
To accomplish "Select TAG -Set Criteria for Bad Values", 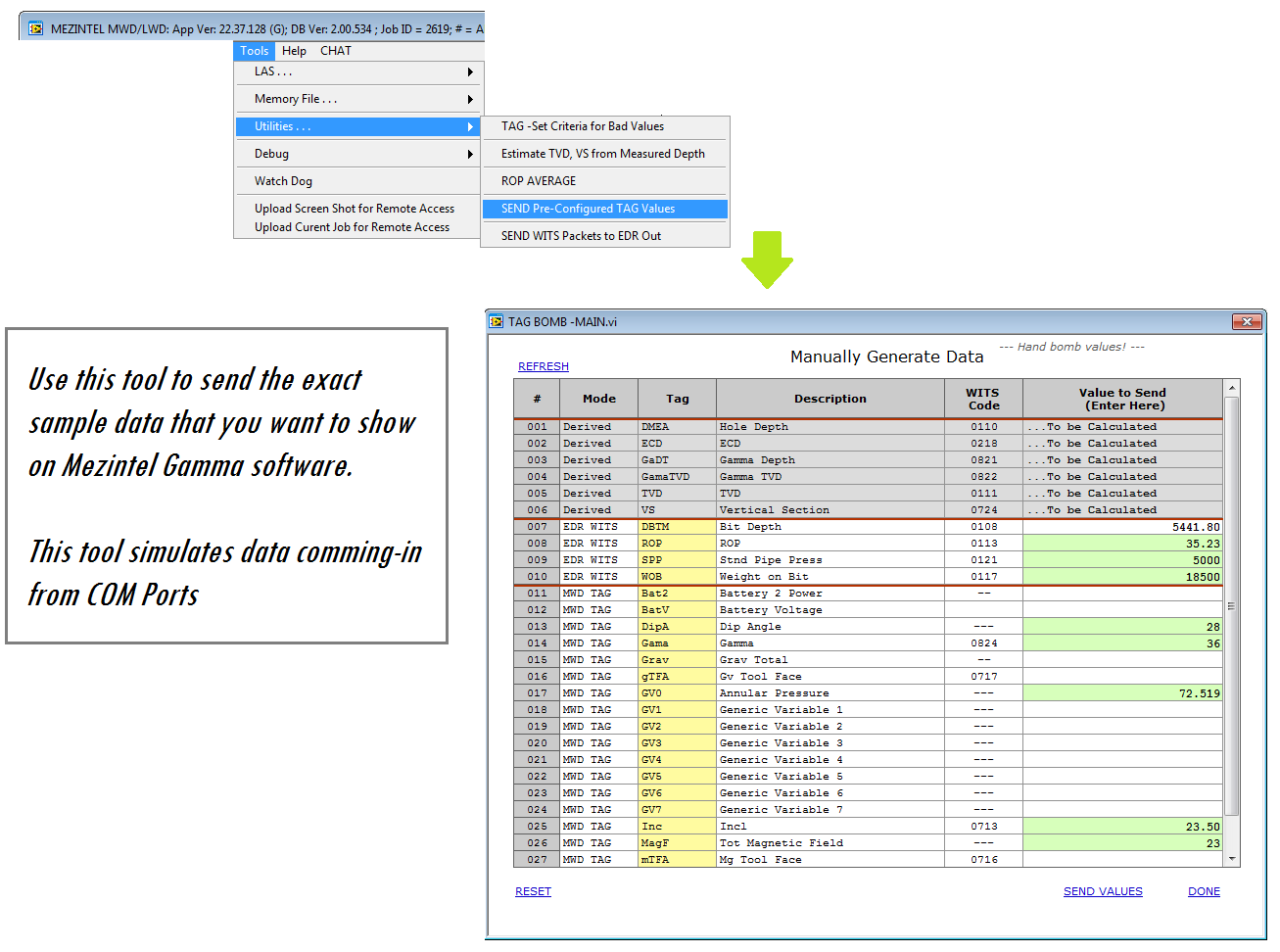I will click(x=605, y=126).
